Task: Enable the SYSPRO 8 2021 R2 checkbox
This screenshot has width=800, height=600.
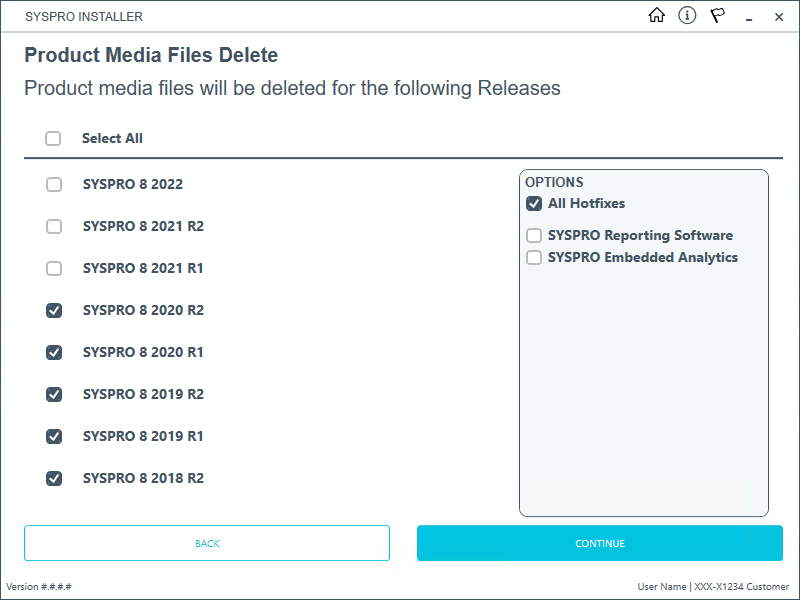Action: coord(54,227)
